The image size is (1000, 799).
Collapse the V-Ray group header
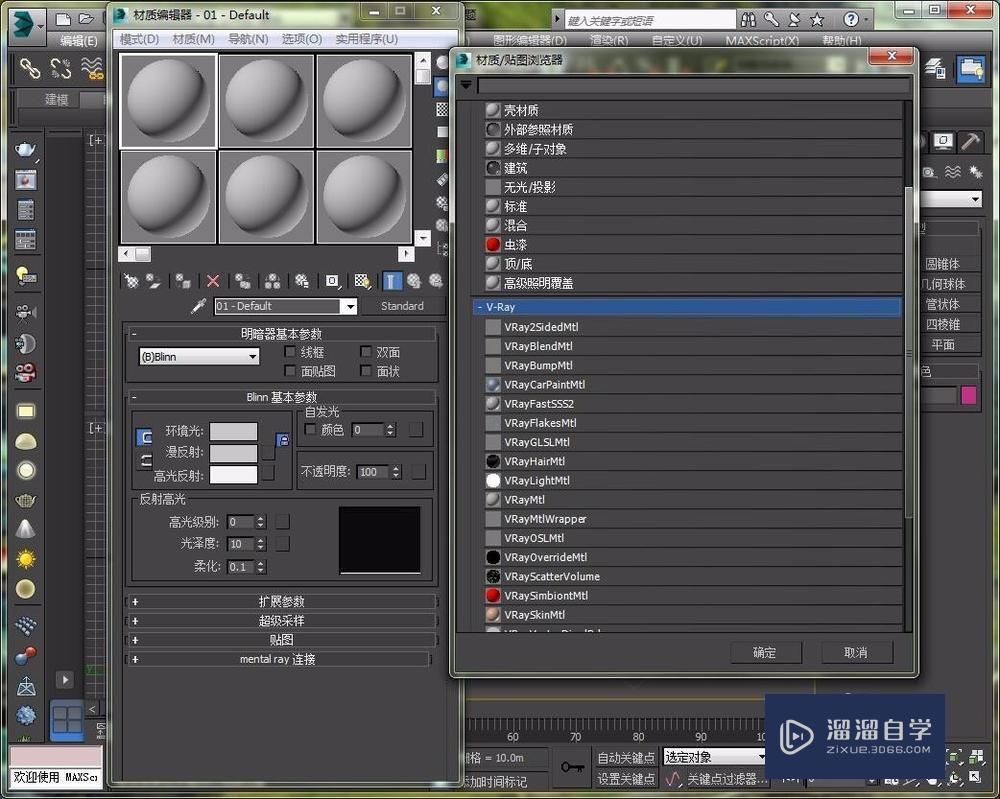click(x=687, y=307)
